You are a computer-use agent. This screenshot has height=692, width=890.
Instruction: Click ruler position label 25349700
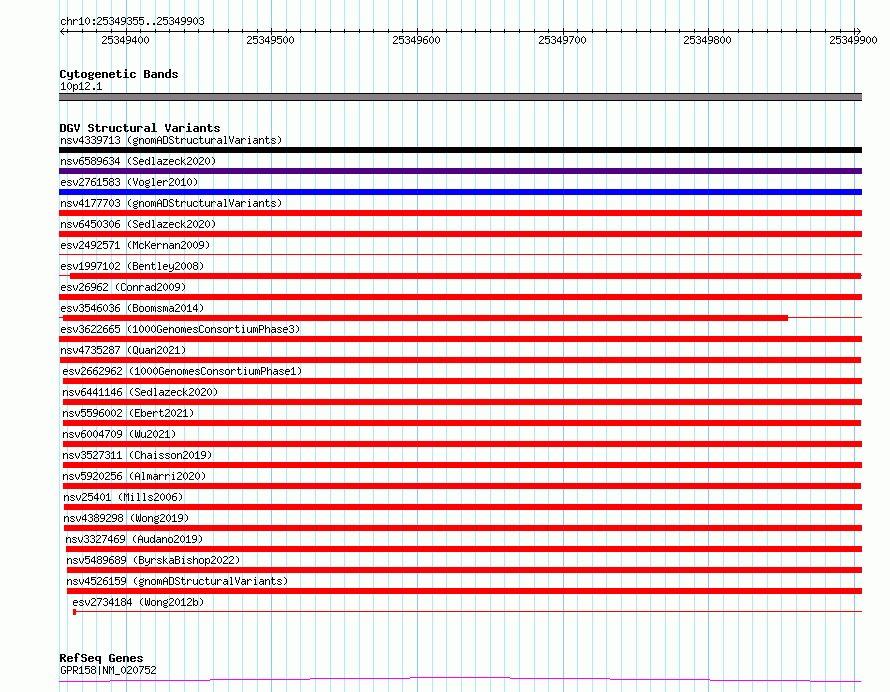tap(562, 40)
